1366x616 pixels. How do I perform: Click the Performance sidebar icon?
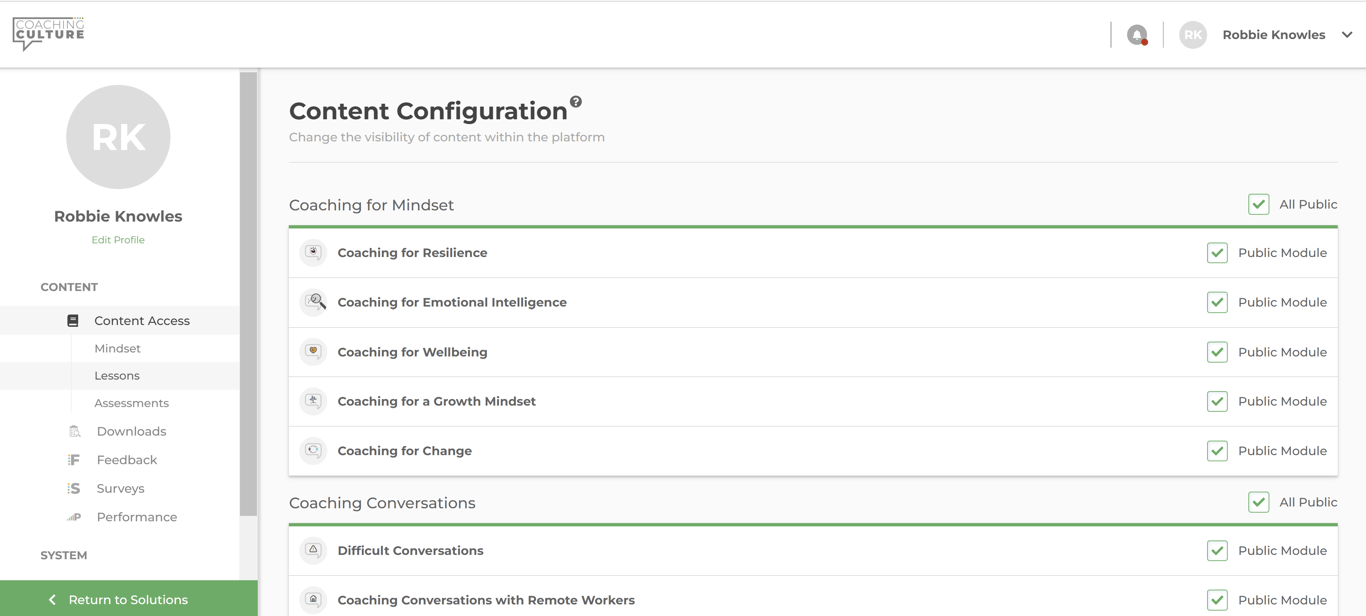74,517
